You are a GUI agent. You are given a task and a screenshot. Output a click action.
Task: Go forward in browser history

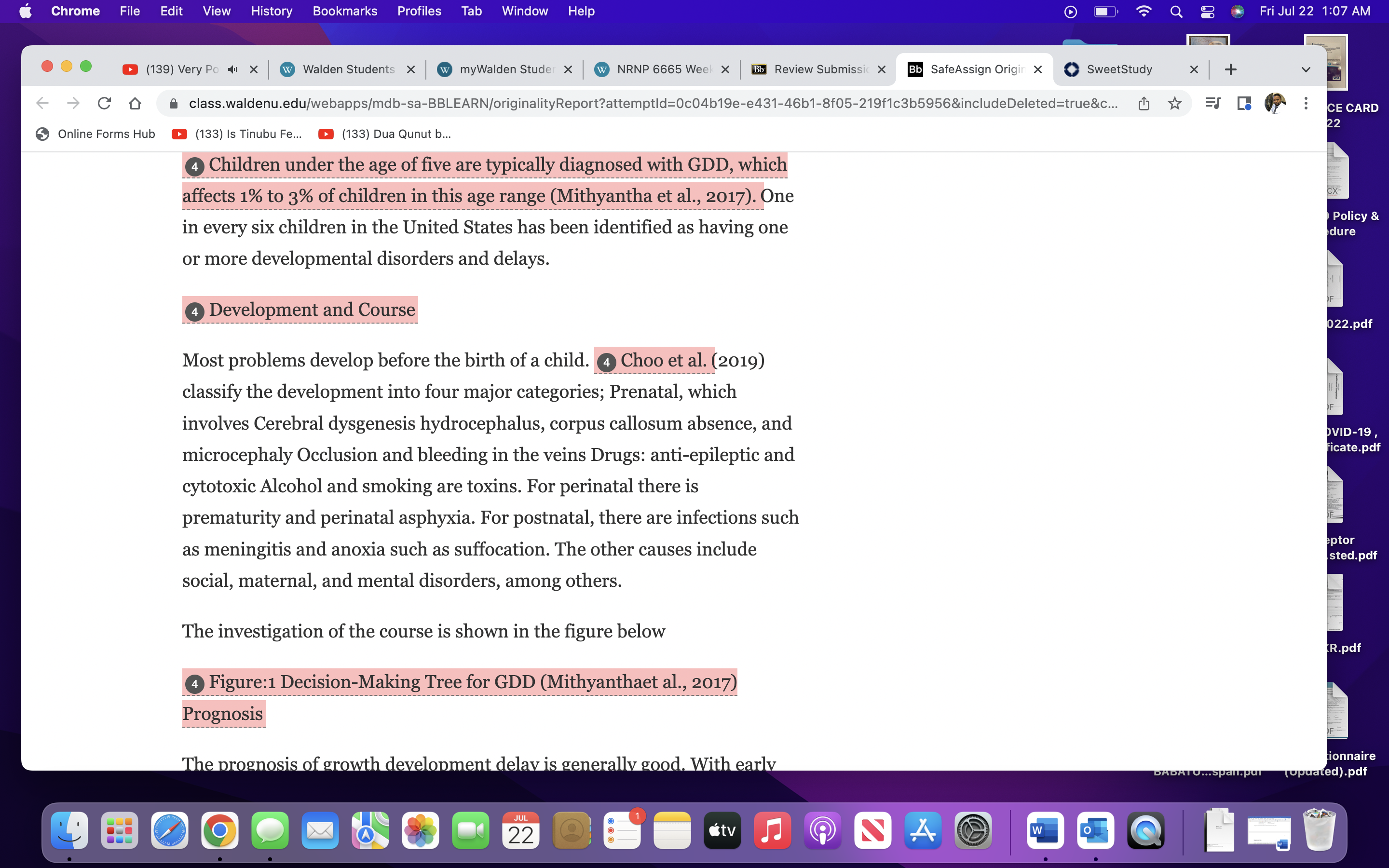click(73, 103)
